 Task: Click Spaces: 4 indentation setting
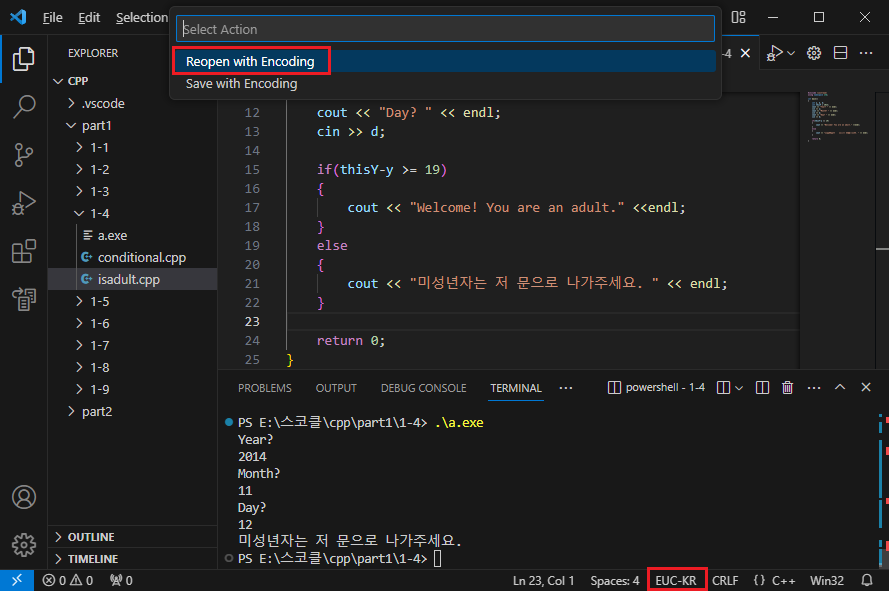(x=615, y=580)
